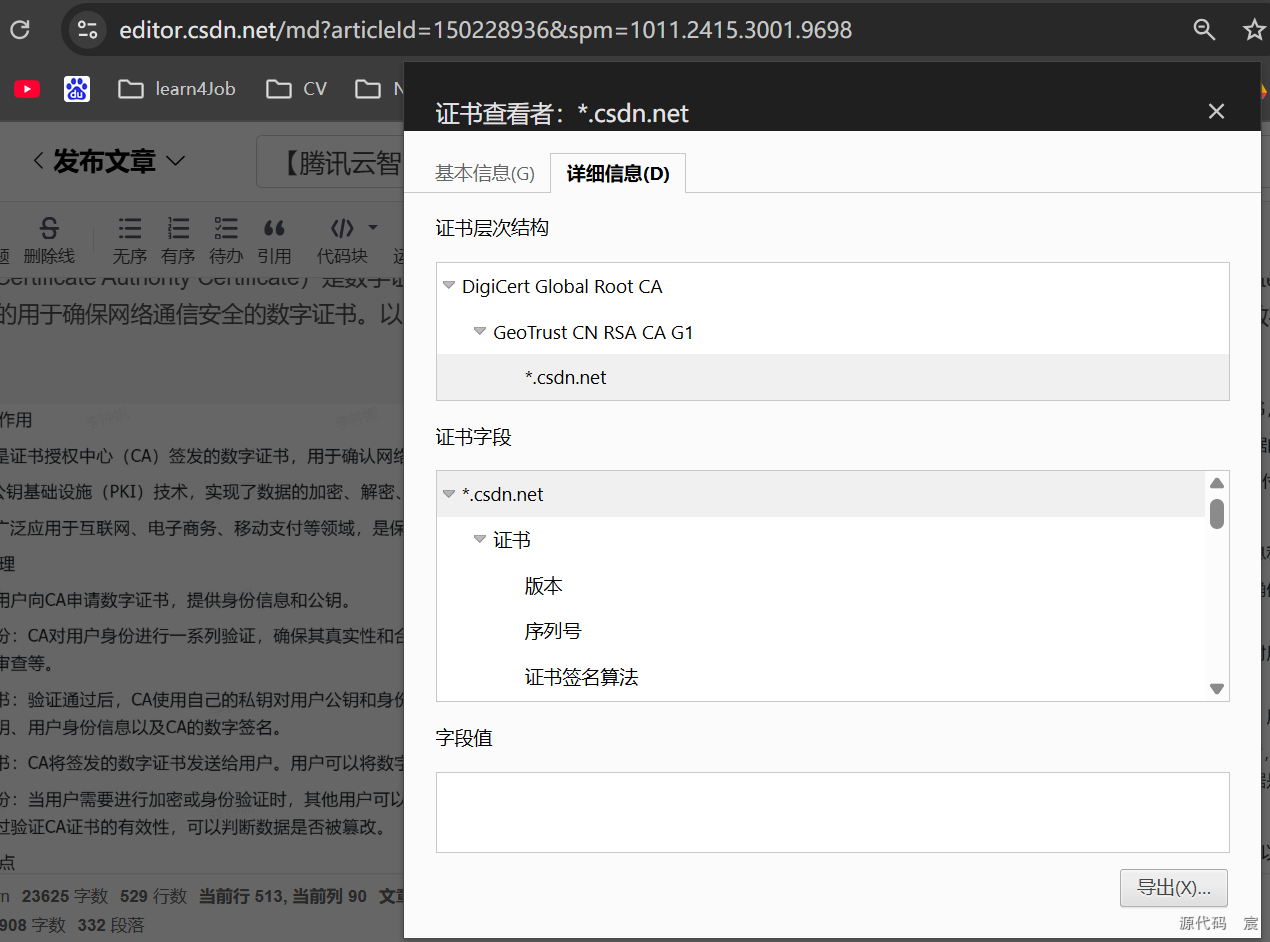Click the certificate fields scrollbar thumb
Image resolution: width=1270 pixels, height=942 pixels.
click(x=1217, y=513)
